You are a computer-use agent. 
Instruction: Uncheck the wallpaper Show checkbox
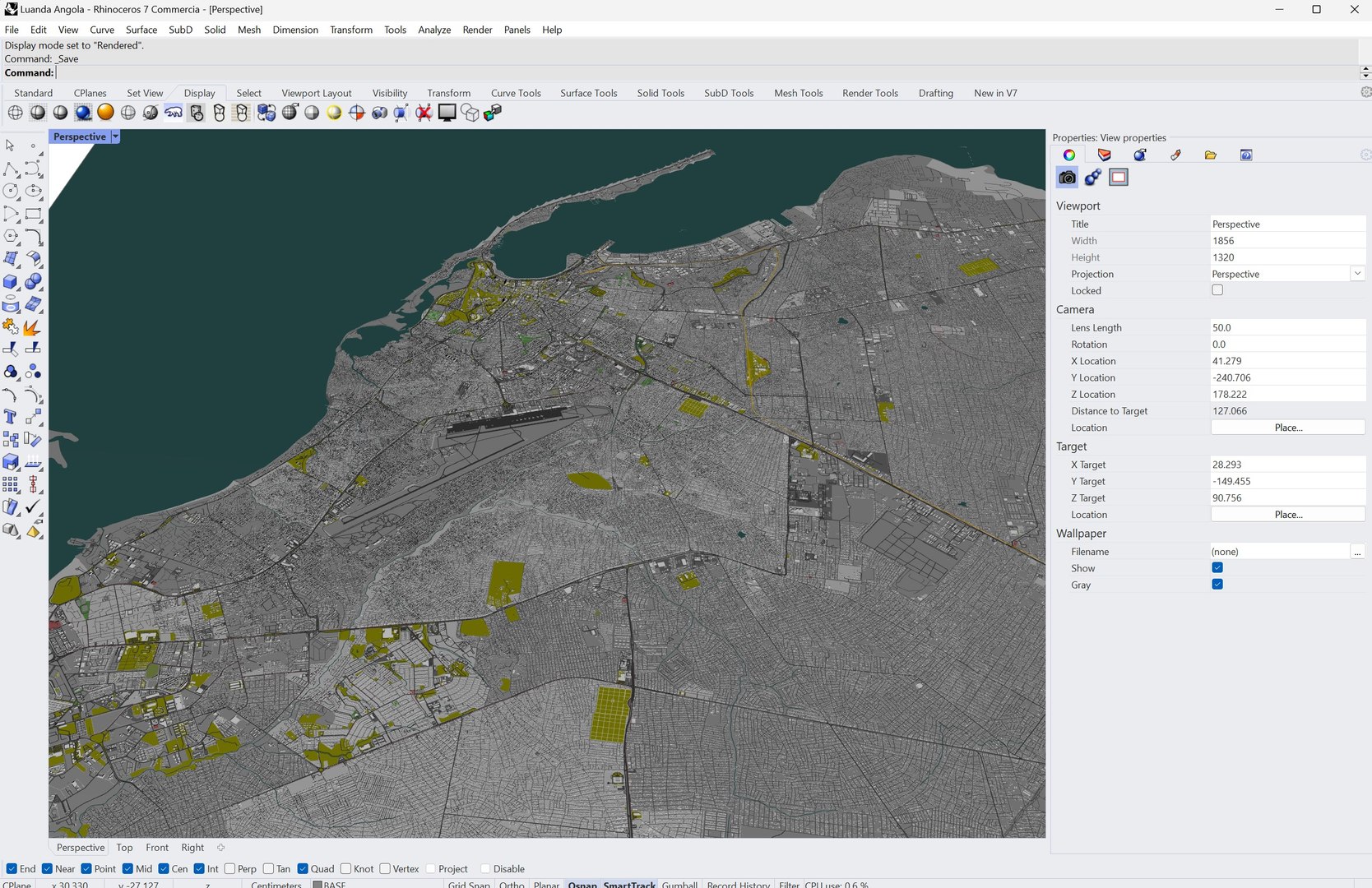(x=1217, y=568)
